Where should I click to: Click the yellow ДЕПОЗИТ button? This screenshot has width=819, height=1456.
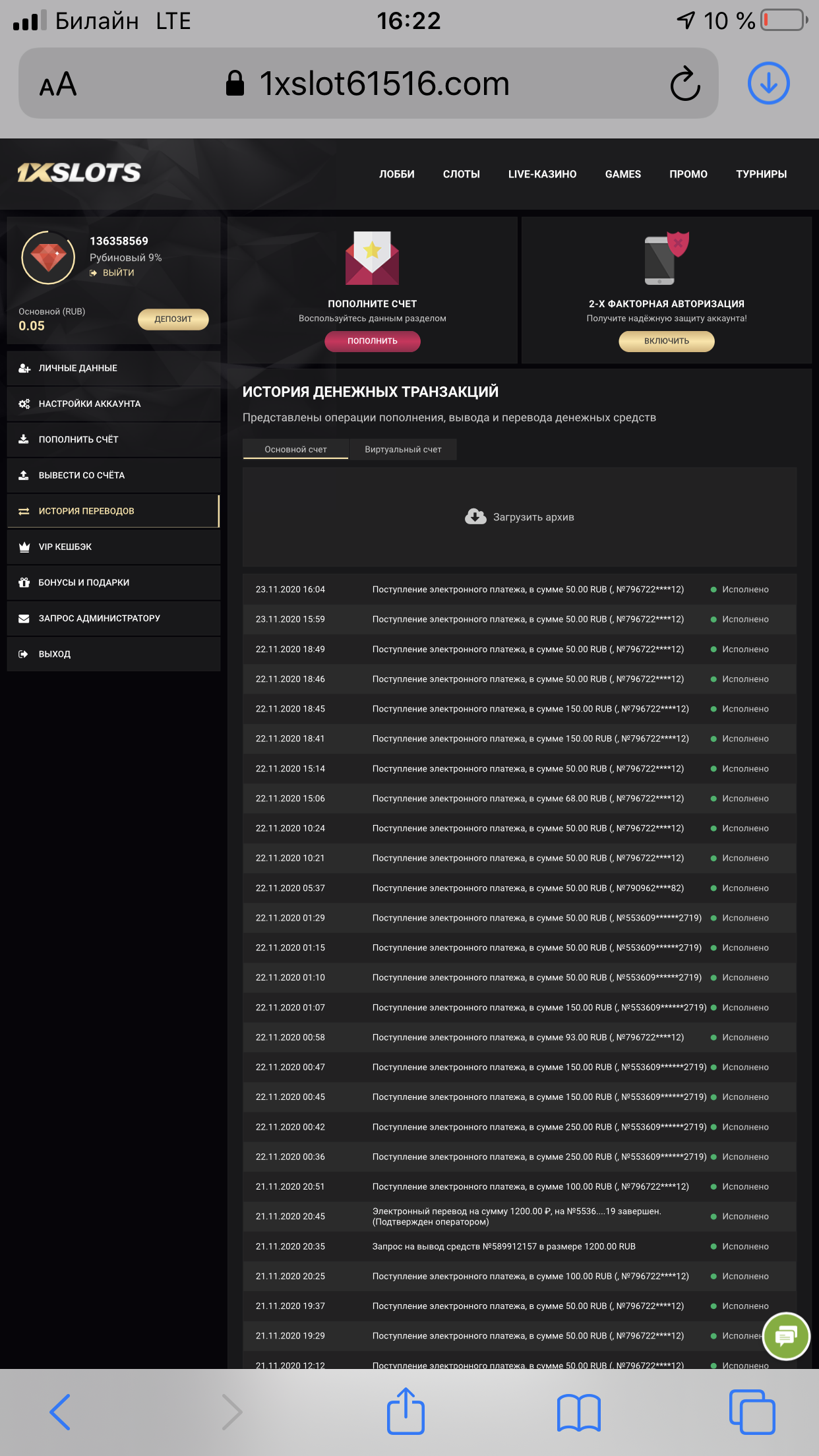[173, 319]
